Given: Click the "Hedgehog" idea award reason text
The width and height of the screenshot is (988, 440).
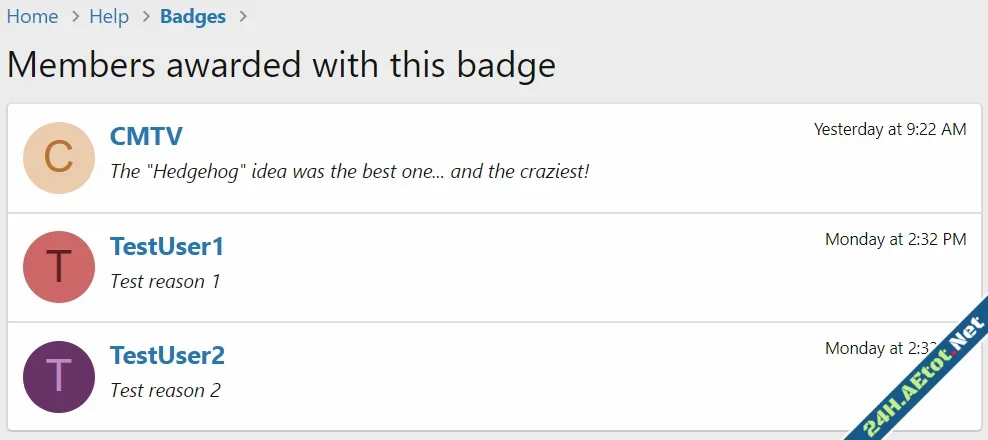Looking at the screenshot, I should 350,171.
